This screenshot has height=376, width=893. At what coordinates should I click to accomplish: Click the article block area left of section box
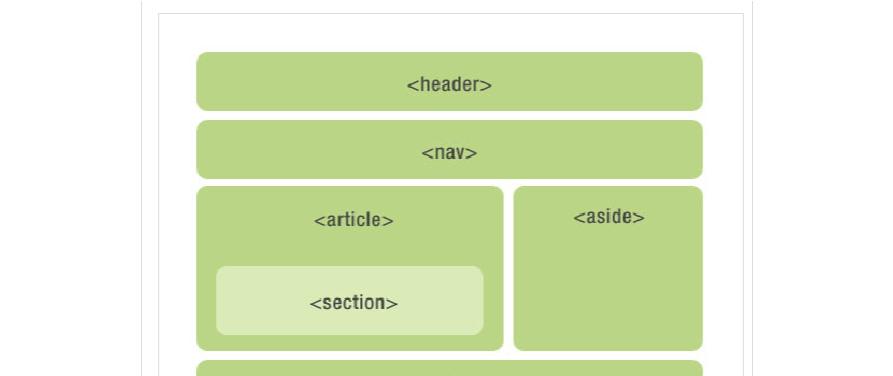[x=206, y=300]
